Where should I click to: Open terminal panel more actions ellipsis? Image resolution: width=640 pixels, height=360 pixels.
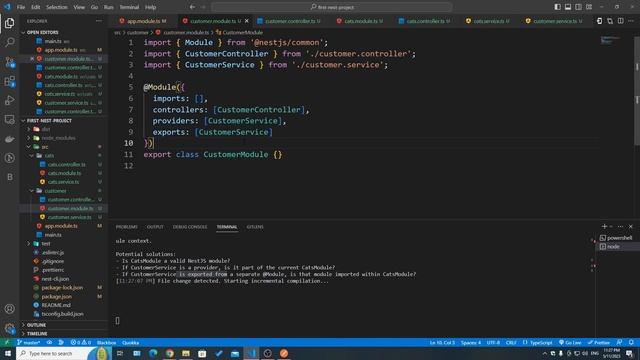pos(620,227)
